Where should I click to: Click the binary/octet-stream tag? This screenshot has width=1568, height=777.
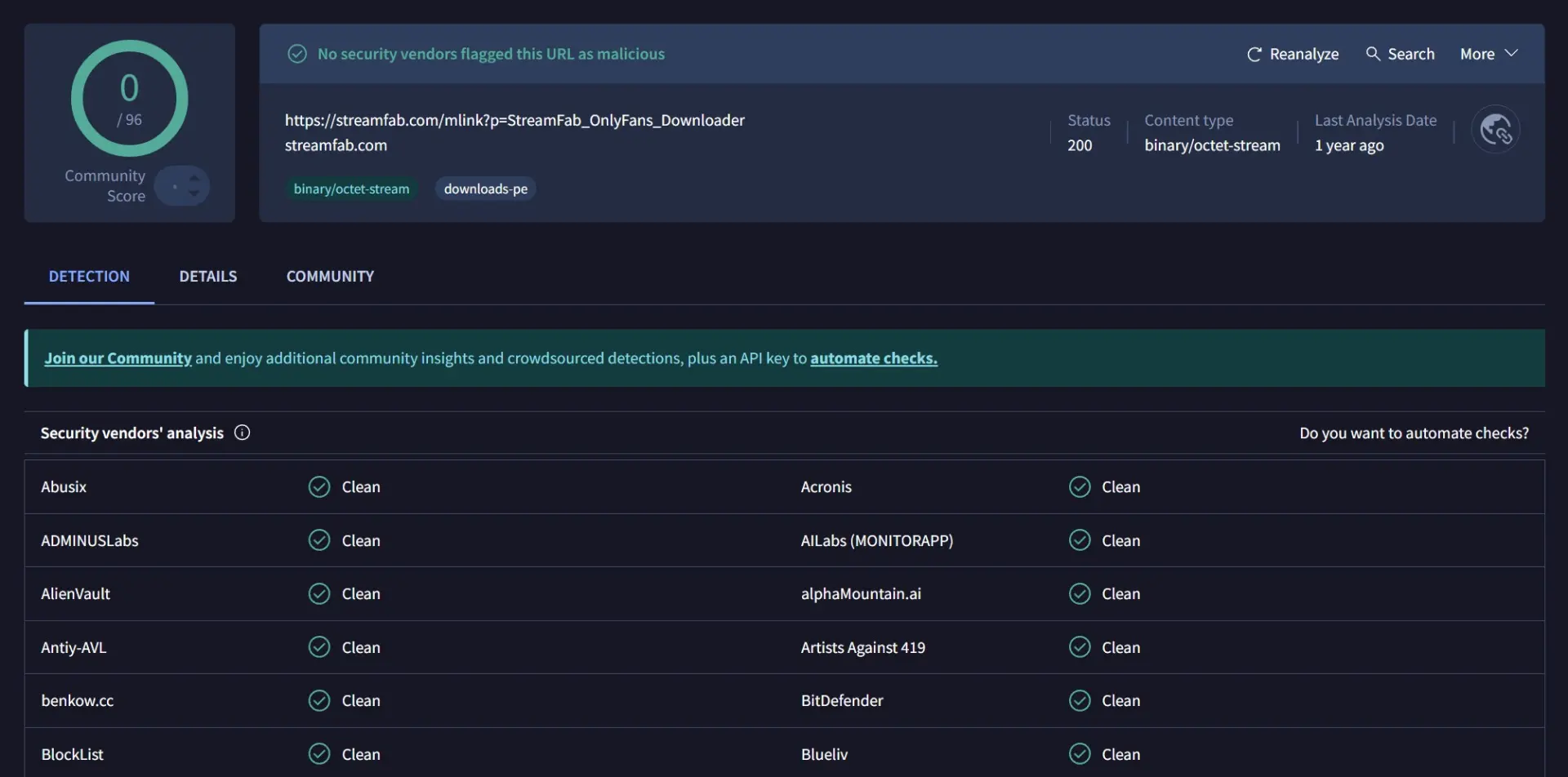click(351, 189)
